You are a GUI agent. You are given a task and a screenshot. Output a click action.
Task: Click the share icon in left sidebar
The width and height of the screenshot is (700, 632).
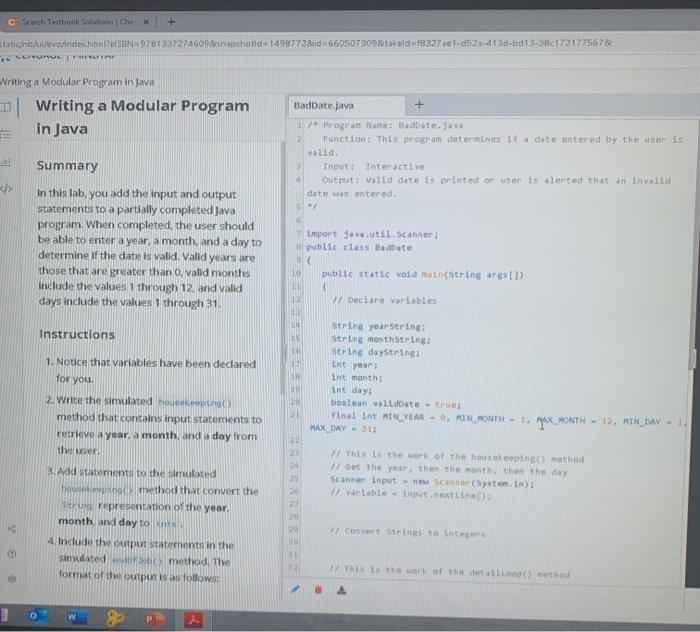(12, 529)
